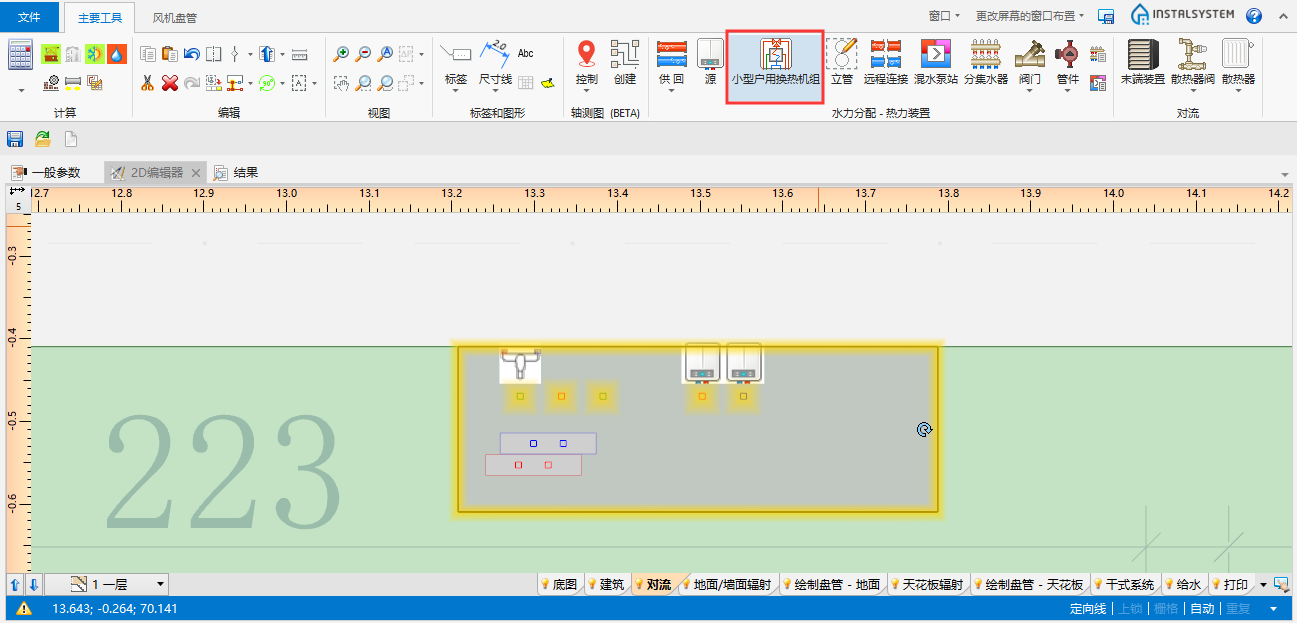1297x623 pixels.
Task: Open the 窗口 window dropdown menu
Action: coord(943,16)
